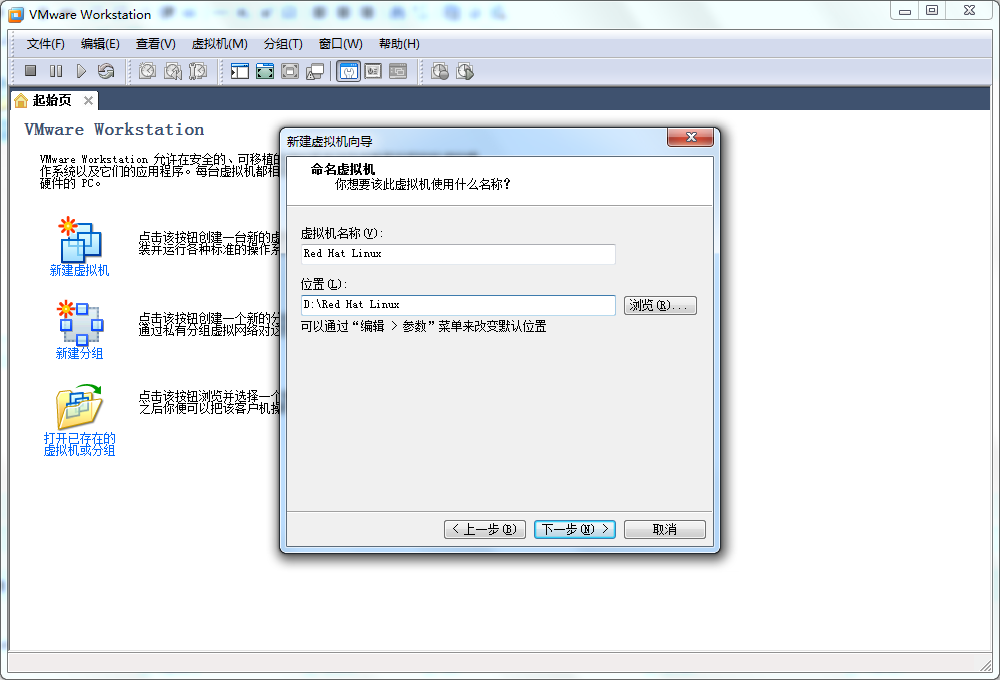Click the 打开已存在的虚拟机或分组 folder icon
Viewport: 1000px width, 680px height.
(80, 406)
